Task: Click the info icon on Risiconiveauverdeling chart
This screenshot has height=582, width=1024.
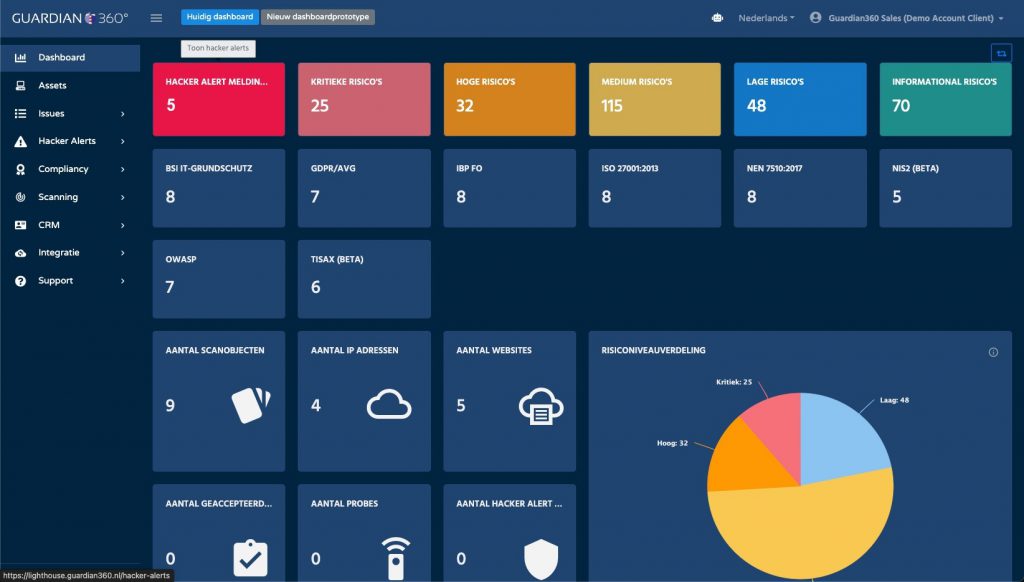Action: (993, 352)
